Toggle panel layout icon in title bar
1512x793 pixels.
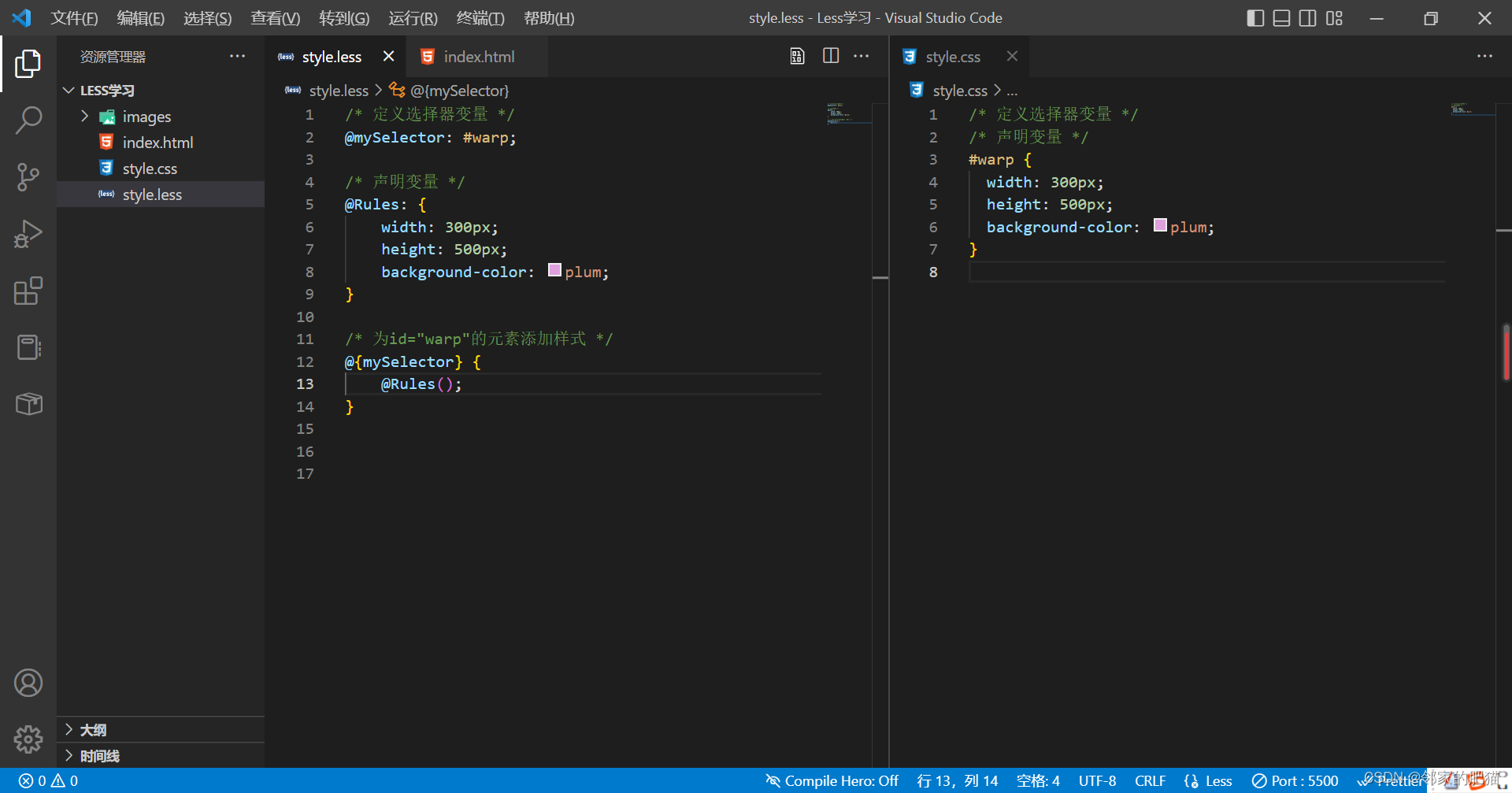coord(1282,17)
